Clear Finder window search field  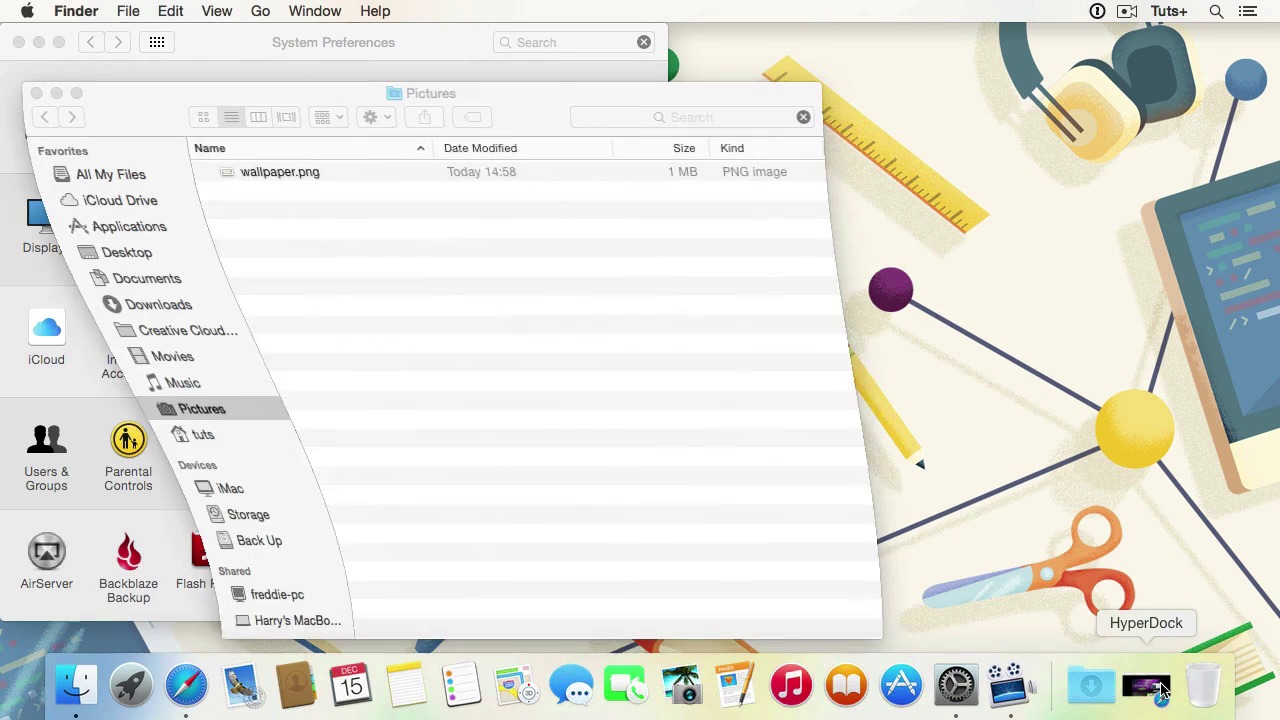[x=803, y=117]
